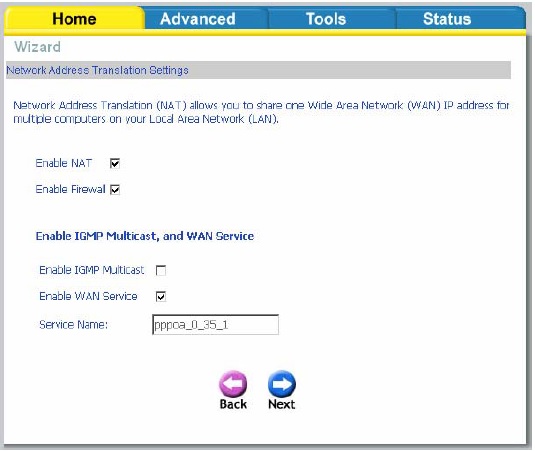Go to the Status tab
535x451 pixels.
click(447, 19)
